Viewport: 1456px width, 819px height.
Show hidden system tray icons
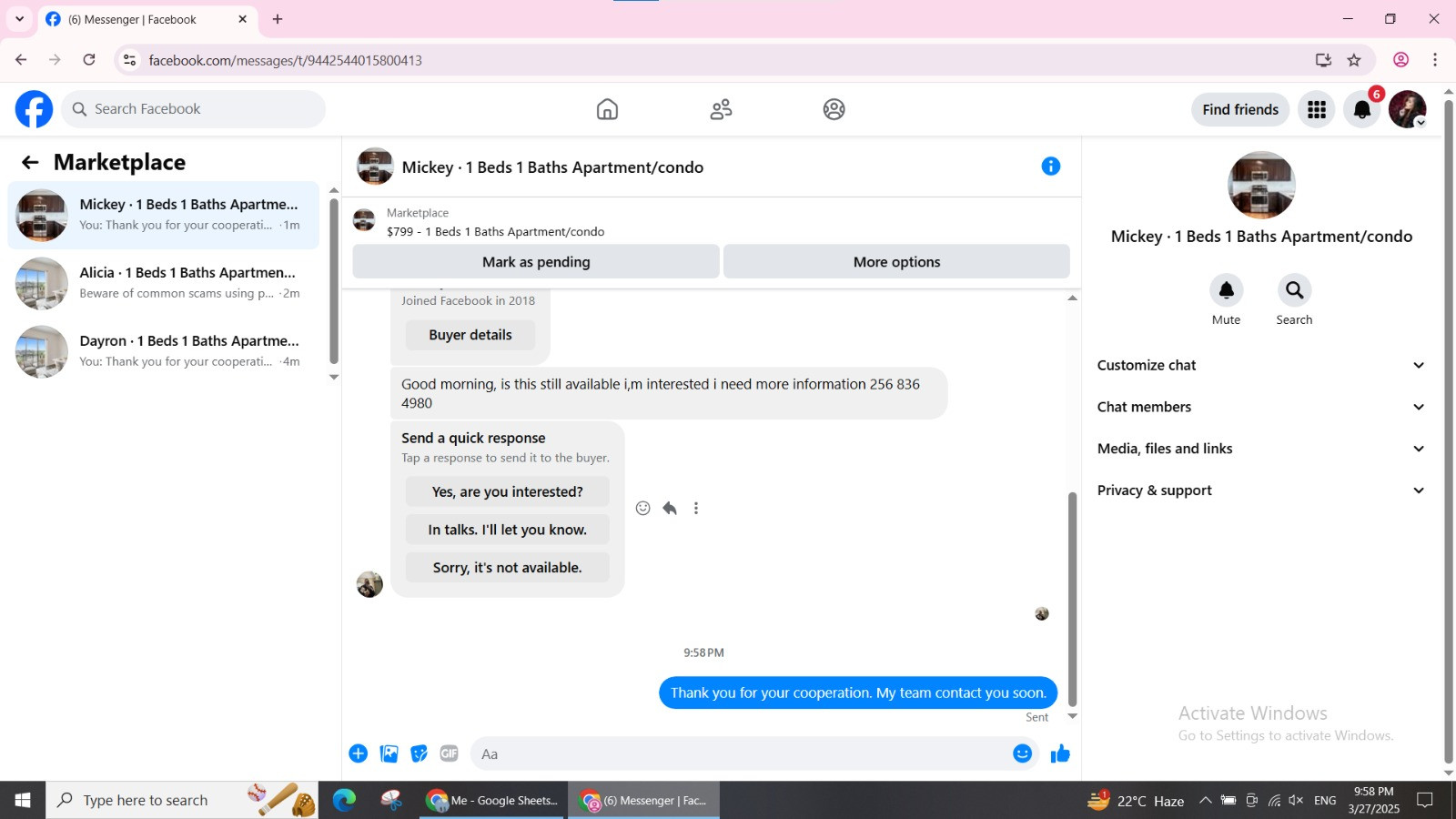click(x=1205, y=801)
